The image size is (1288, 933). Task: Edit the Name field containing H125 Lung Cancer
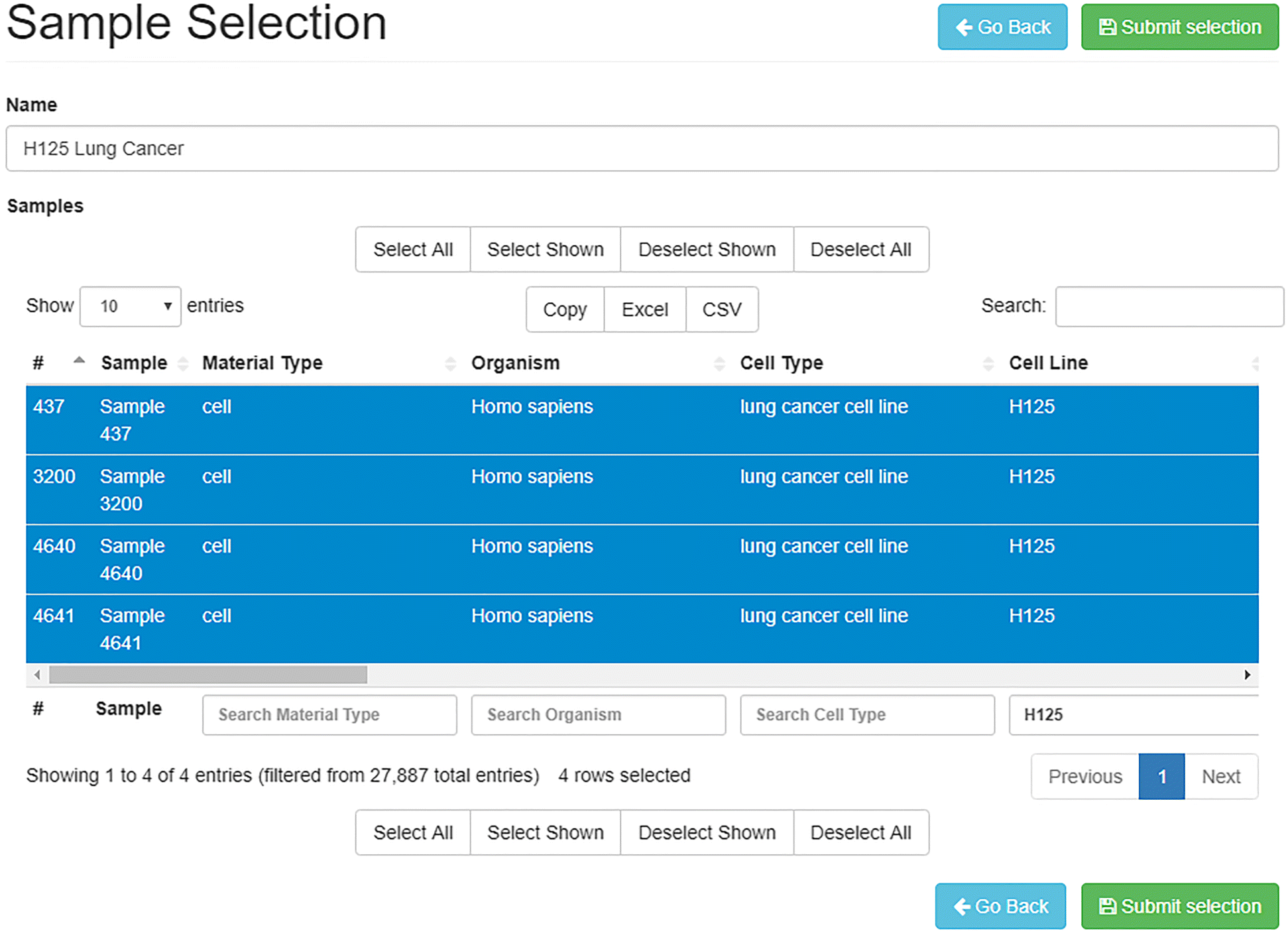[642, 148]
